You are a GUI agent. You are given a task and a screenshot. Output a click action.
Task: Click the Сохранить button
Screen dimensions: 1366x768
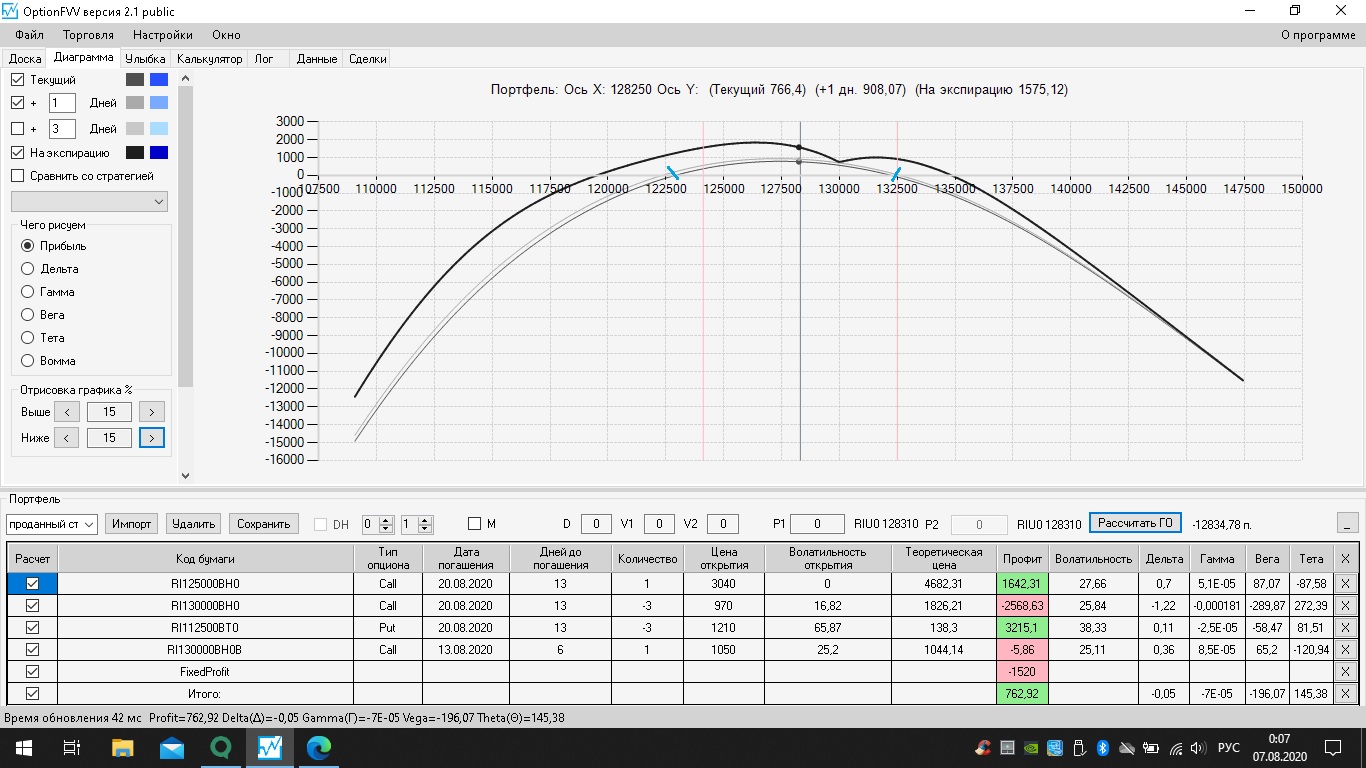pos(264,523)
